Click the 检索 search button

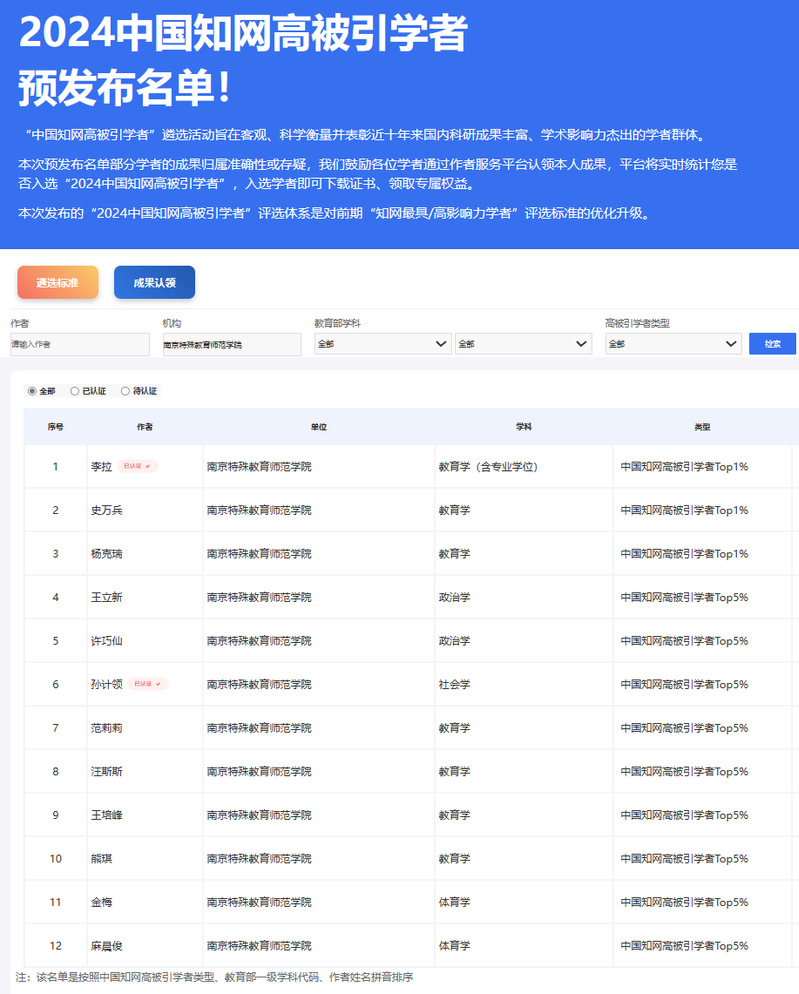click(772, 344)
